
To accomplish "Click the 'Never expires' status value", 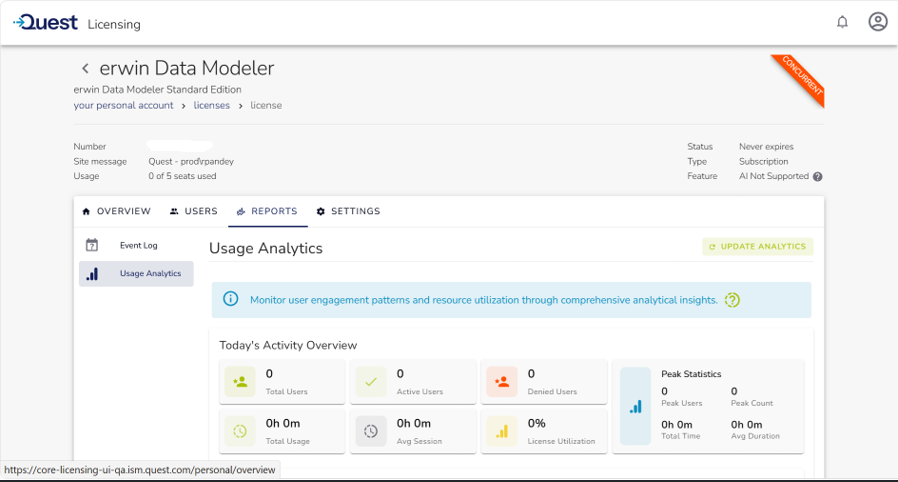I will [x=766, y=147].
